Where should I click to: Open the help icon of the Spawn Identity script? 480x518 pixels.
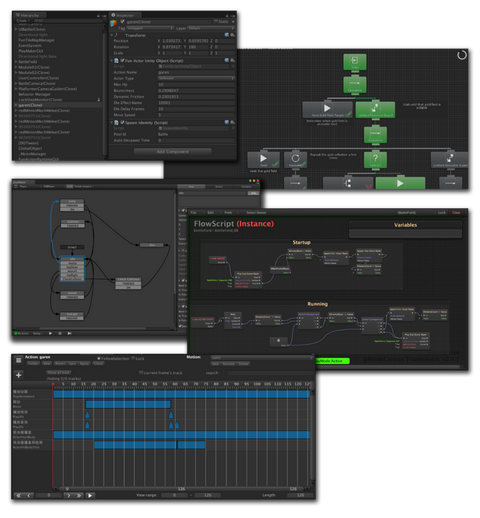pos(227,122)
